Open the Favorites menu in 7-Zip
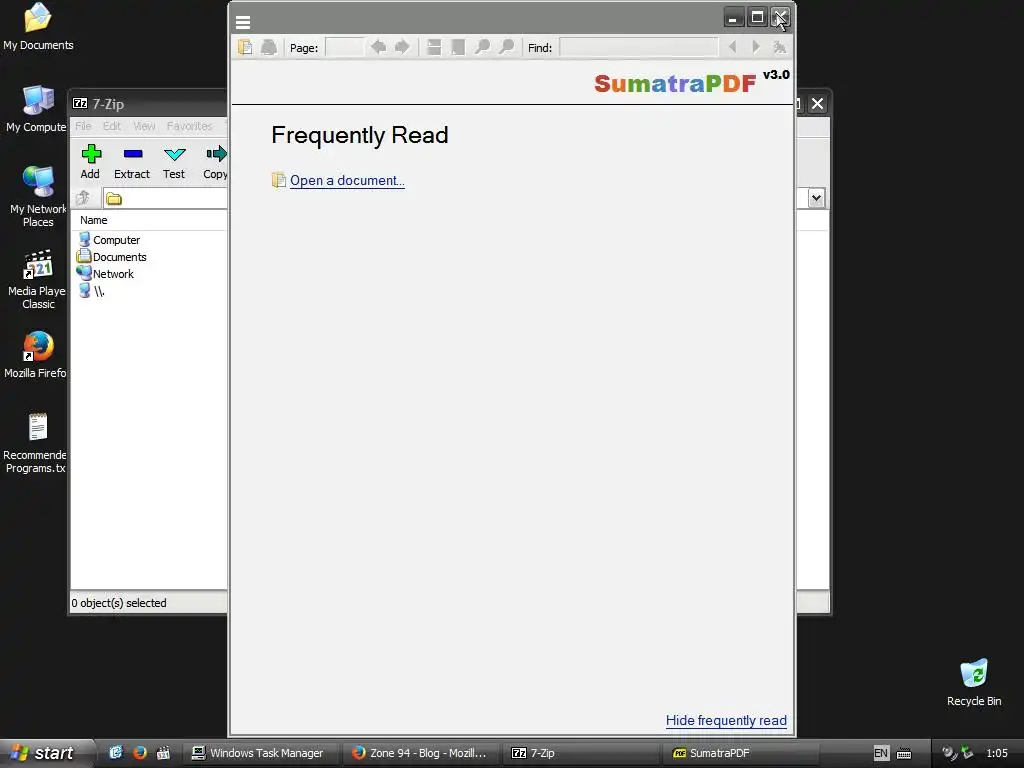Image resolution: width=1024 pixels, height=768 pixels. point(189,126)
